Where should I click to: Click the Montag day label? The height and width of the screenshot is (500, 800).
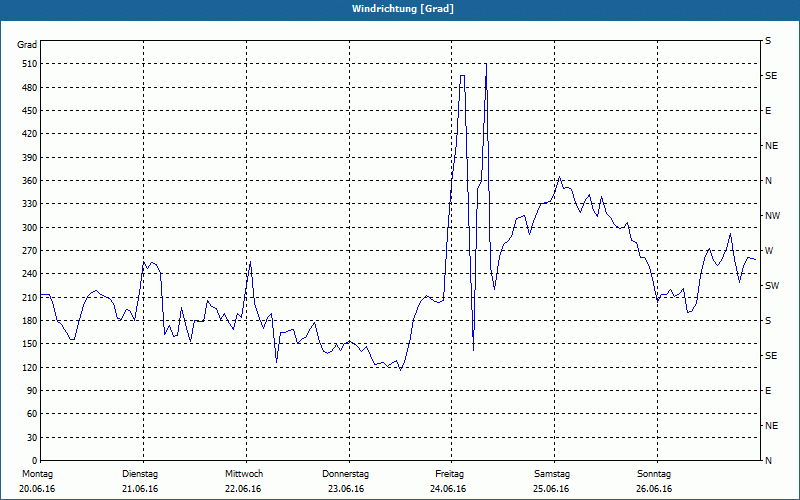[x=37, y=474]
